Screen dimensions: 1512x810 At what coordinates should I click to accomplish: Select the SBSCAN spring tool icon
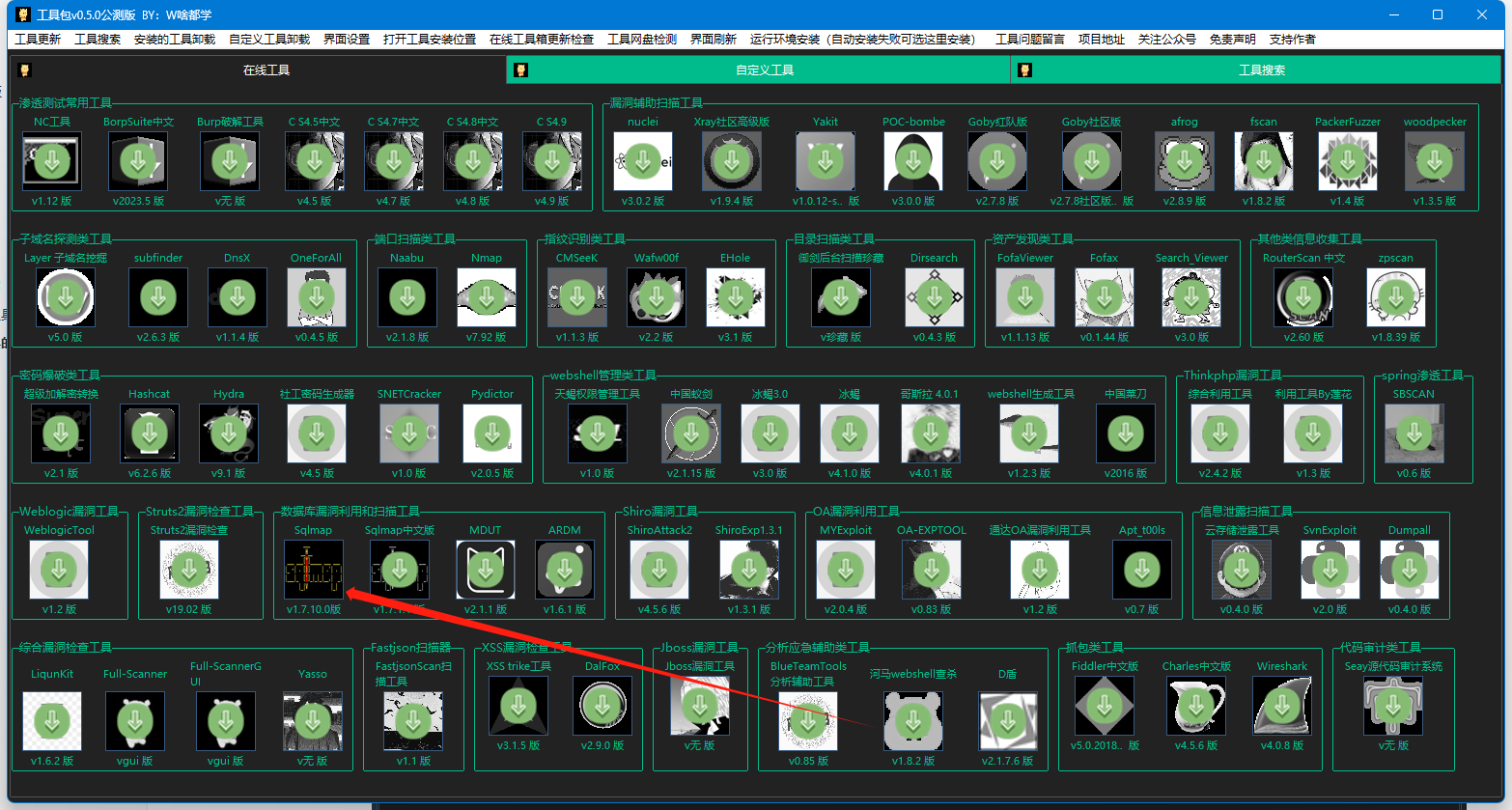click(x=1414, y=433)
